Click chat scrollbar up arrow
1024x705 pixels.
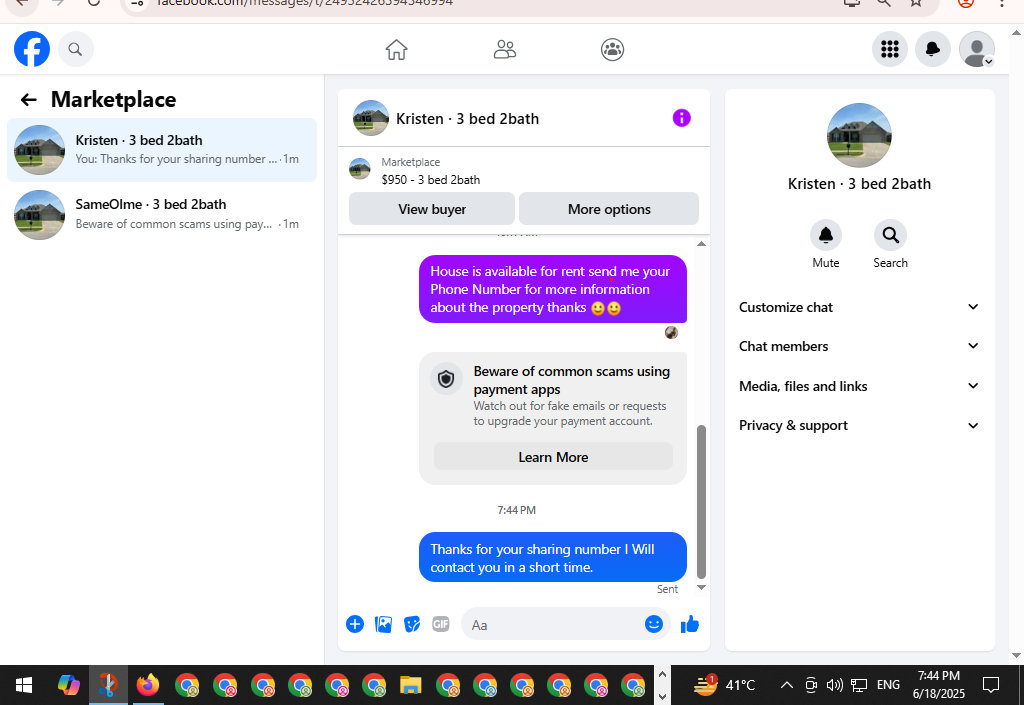click(701, 243)
